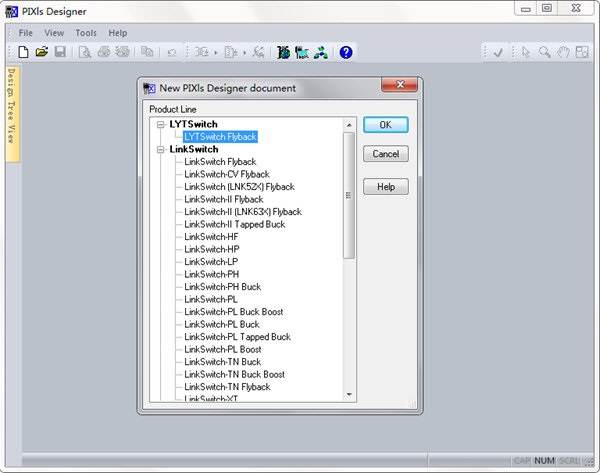Click the Cancel button

(386, 154)
